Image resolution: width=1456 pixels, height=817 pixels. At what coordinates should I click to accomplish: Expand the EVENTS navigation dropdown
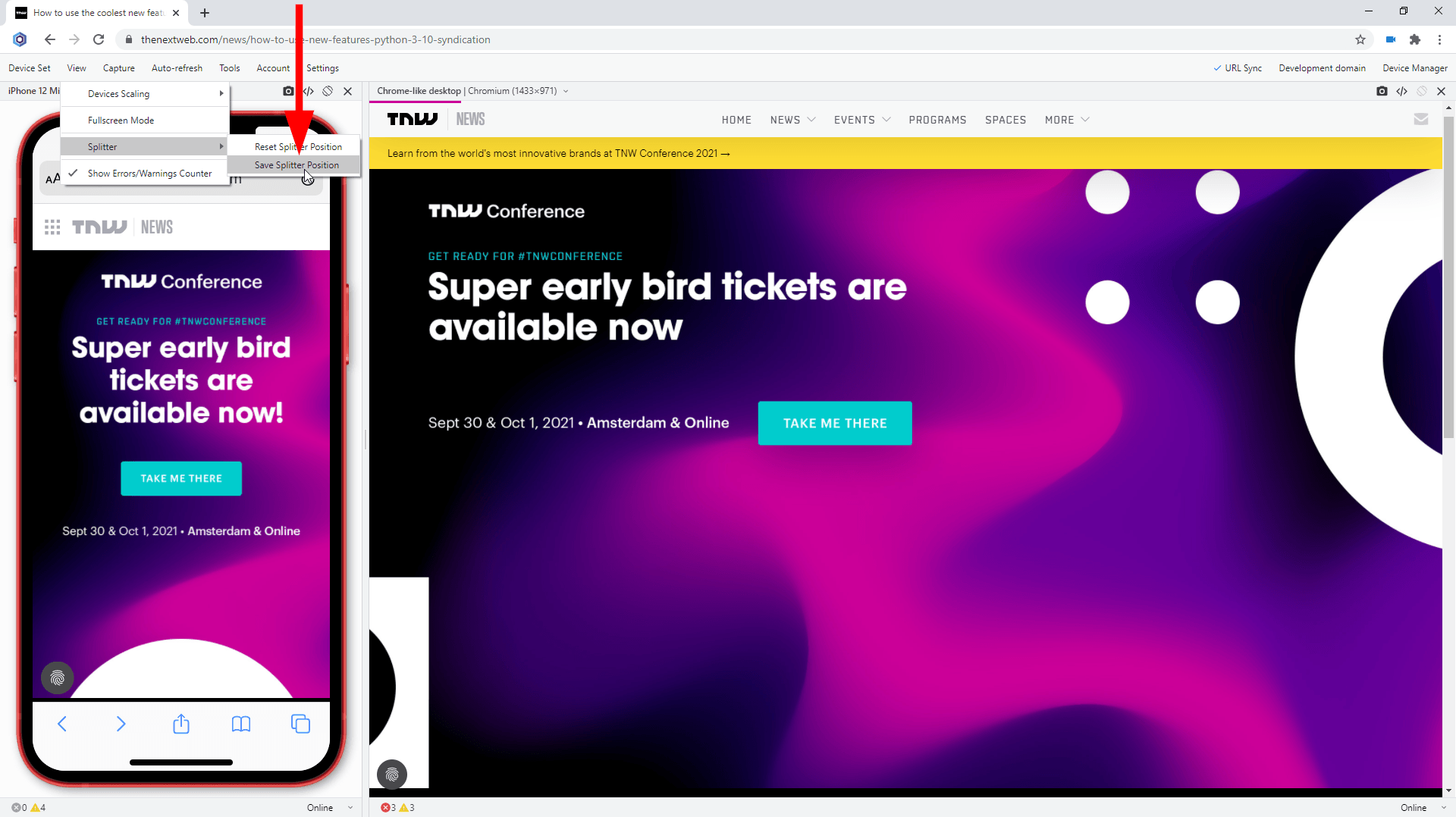[861, 120]
